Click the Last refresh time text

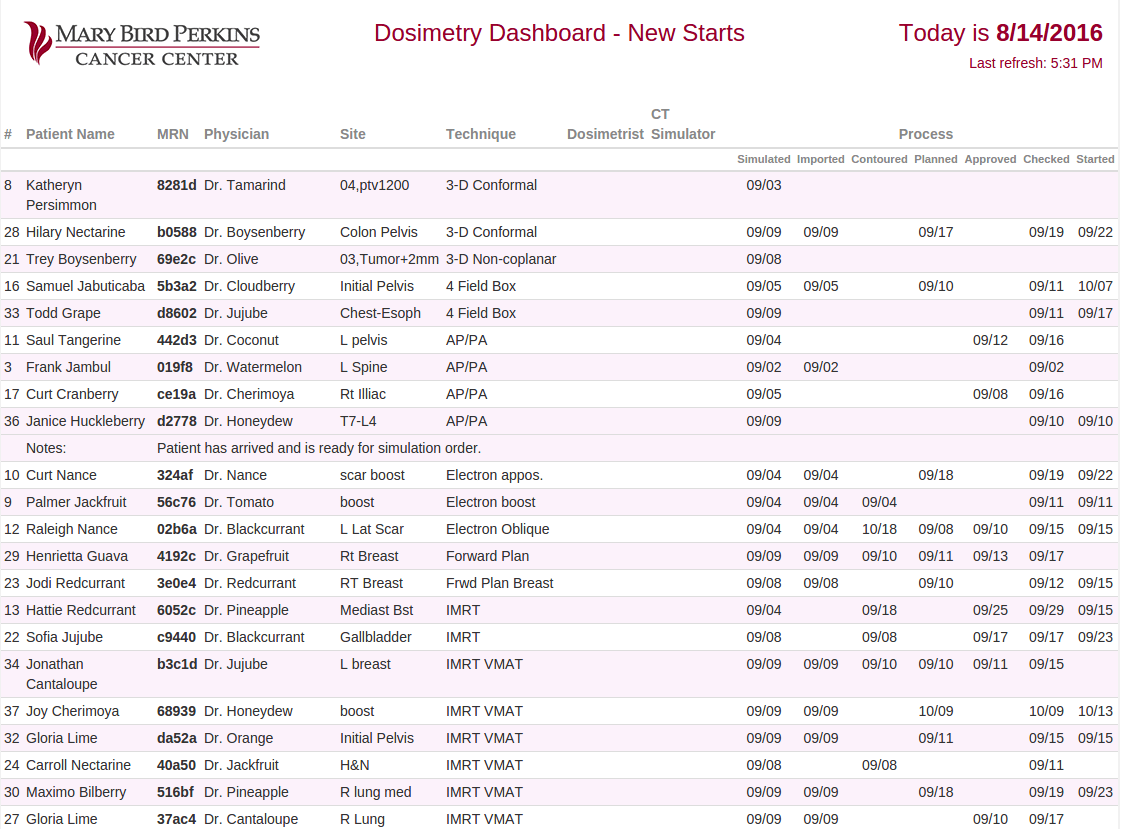tap(1035, 63)
